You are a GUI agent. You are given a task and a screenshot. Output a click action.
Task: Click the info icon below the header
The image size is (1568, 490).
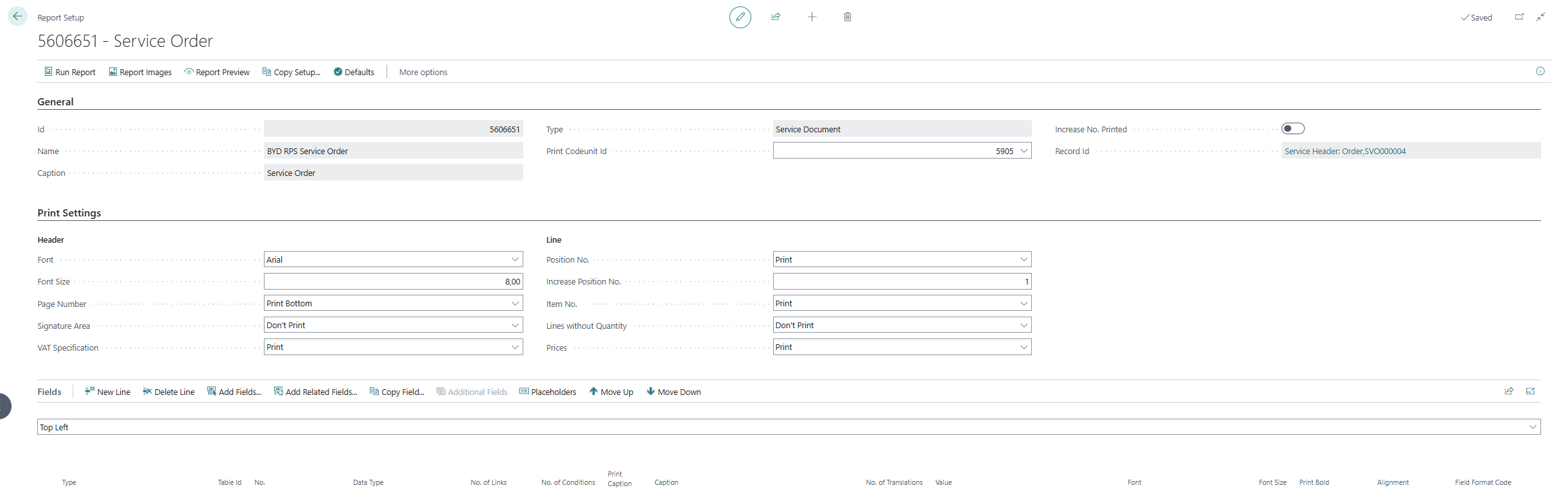click(1540, 71)
